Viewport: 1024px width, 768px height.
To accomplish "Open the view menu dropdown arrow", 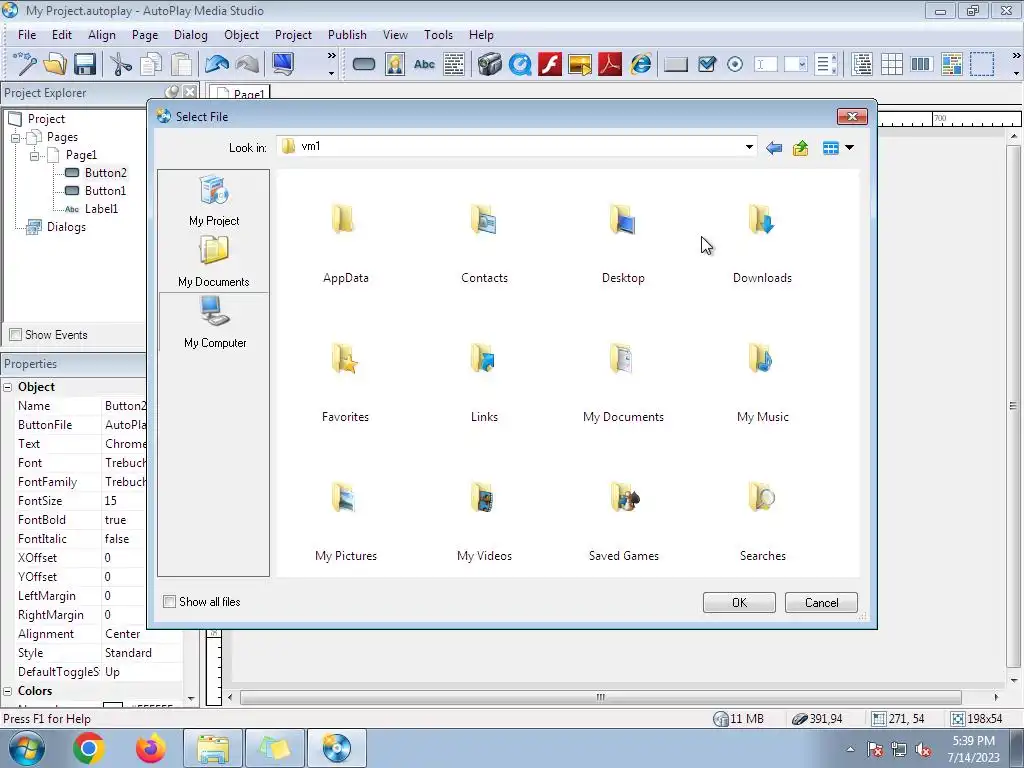I will 850,148.
